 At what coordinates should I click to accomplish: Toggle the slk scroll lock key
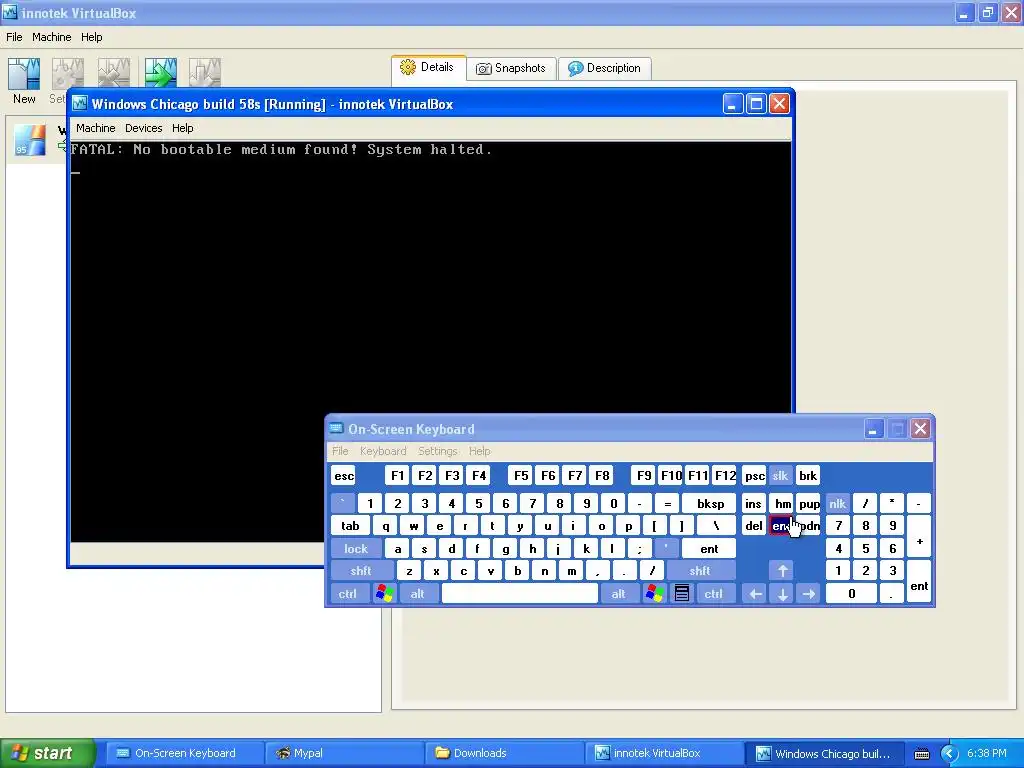point(780,476)
